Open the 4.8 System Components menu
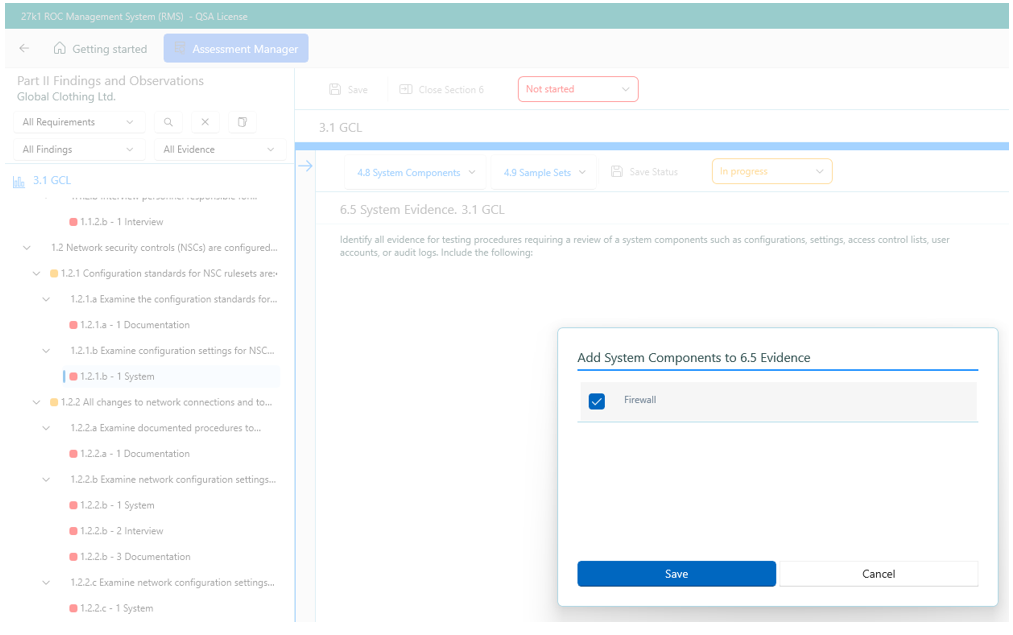This screenshot has height=635, width=1013. click(416, 172)
